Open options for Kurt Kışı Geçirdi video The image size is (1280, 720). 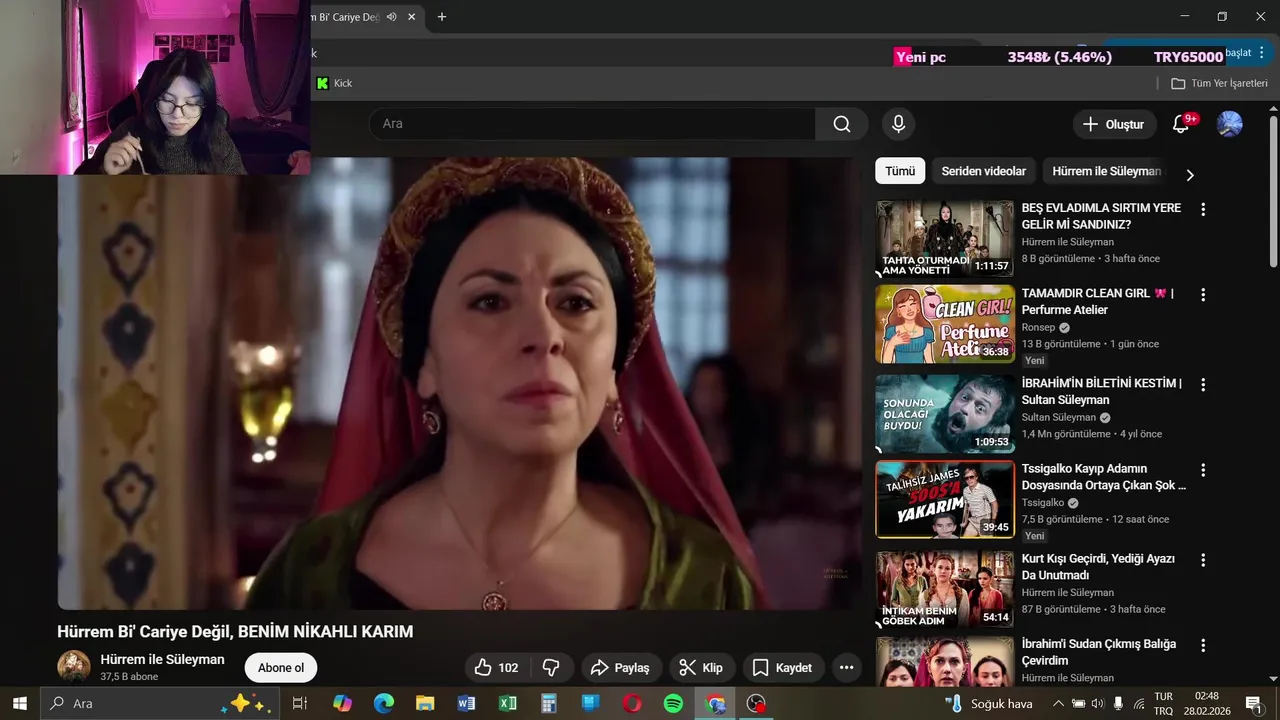[1203, 560]
